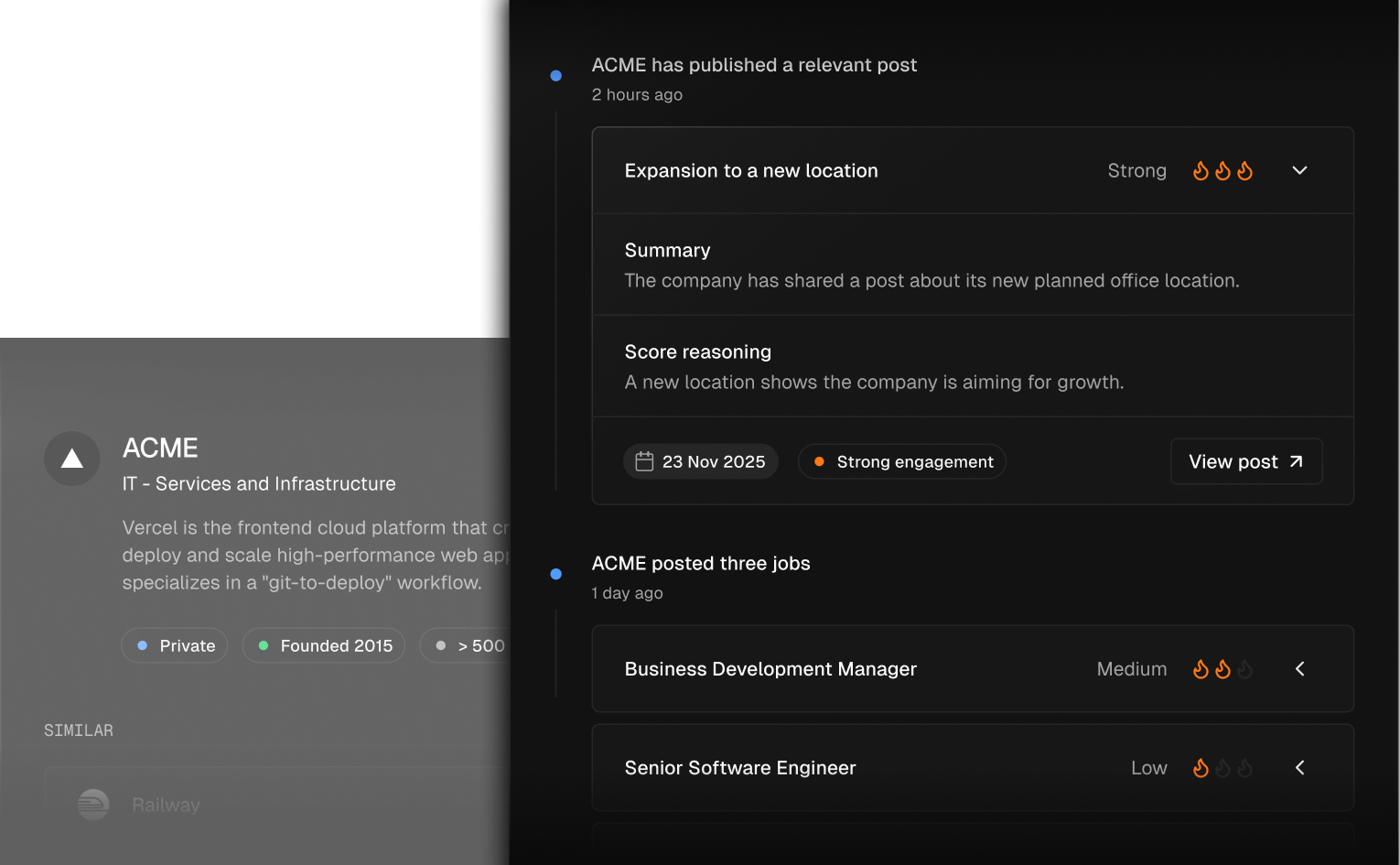
Task: Click 'IT - Services and Infrastructure' text
Action: [x=259, y=483]
